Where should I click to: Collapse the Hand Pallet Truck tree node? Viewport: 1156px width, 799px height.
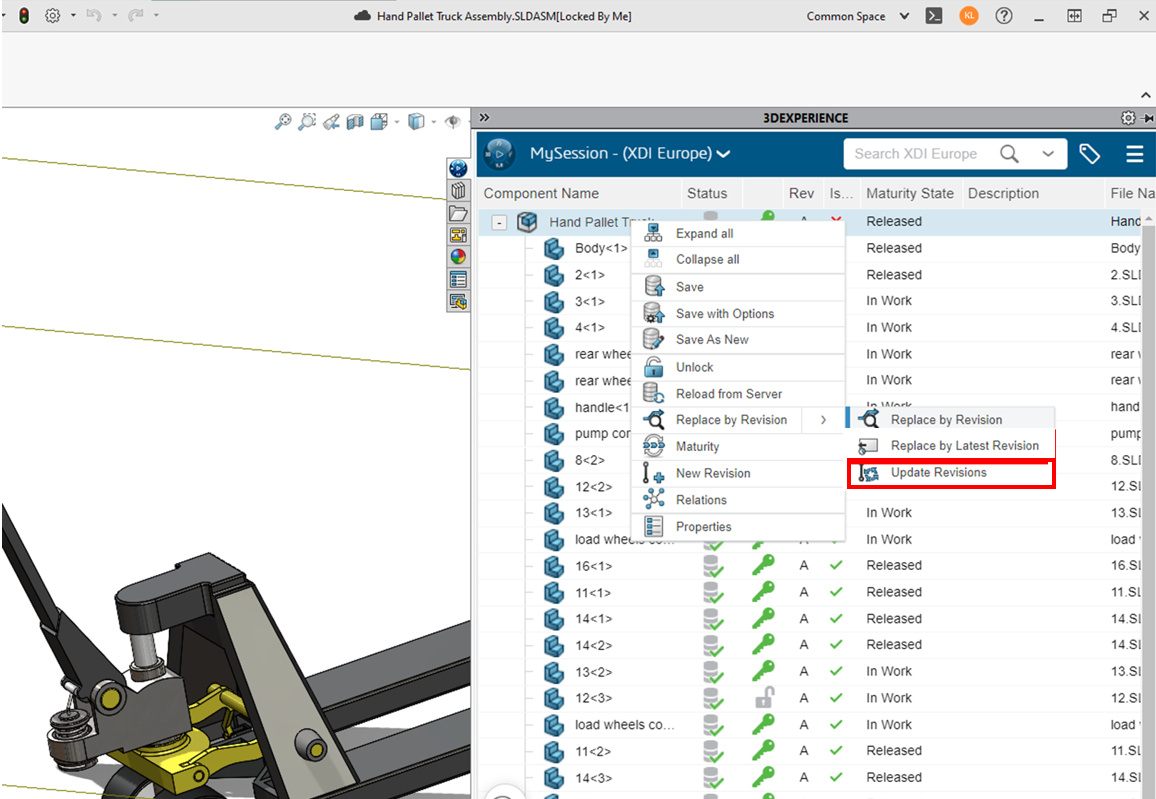500,222
